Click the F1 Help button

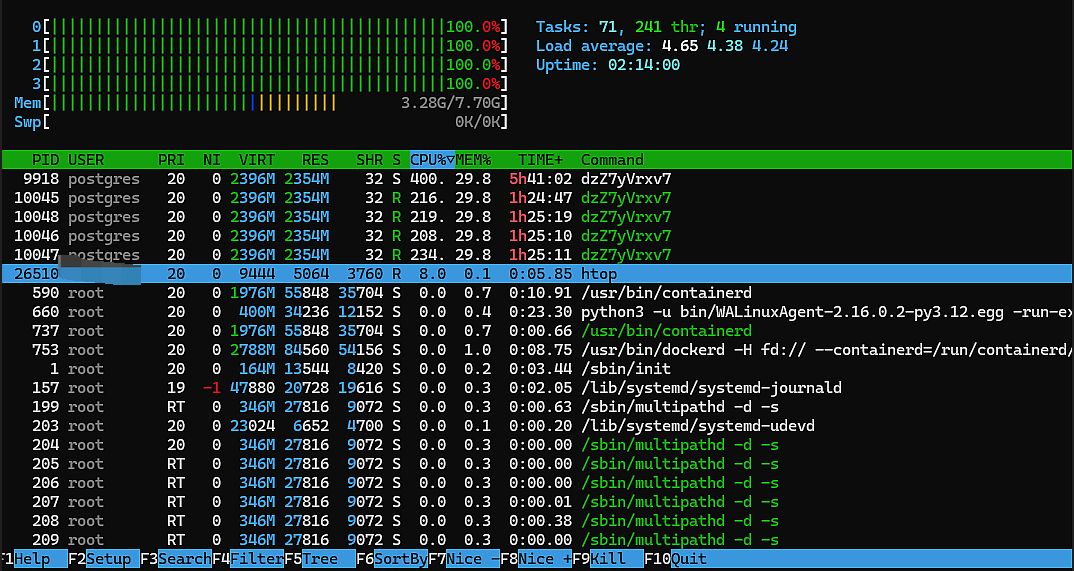point(34,559)
